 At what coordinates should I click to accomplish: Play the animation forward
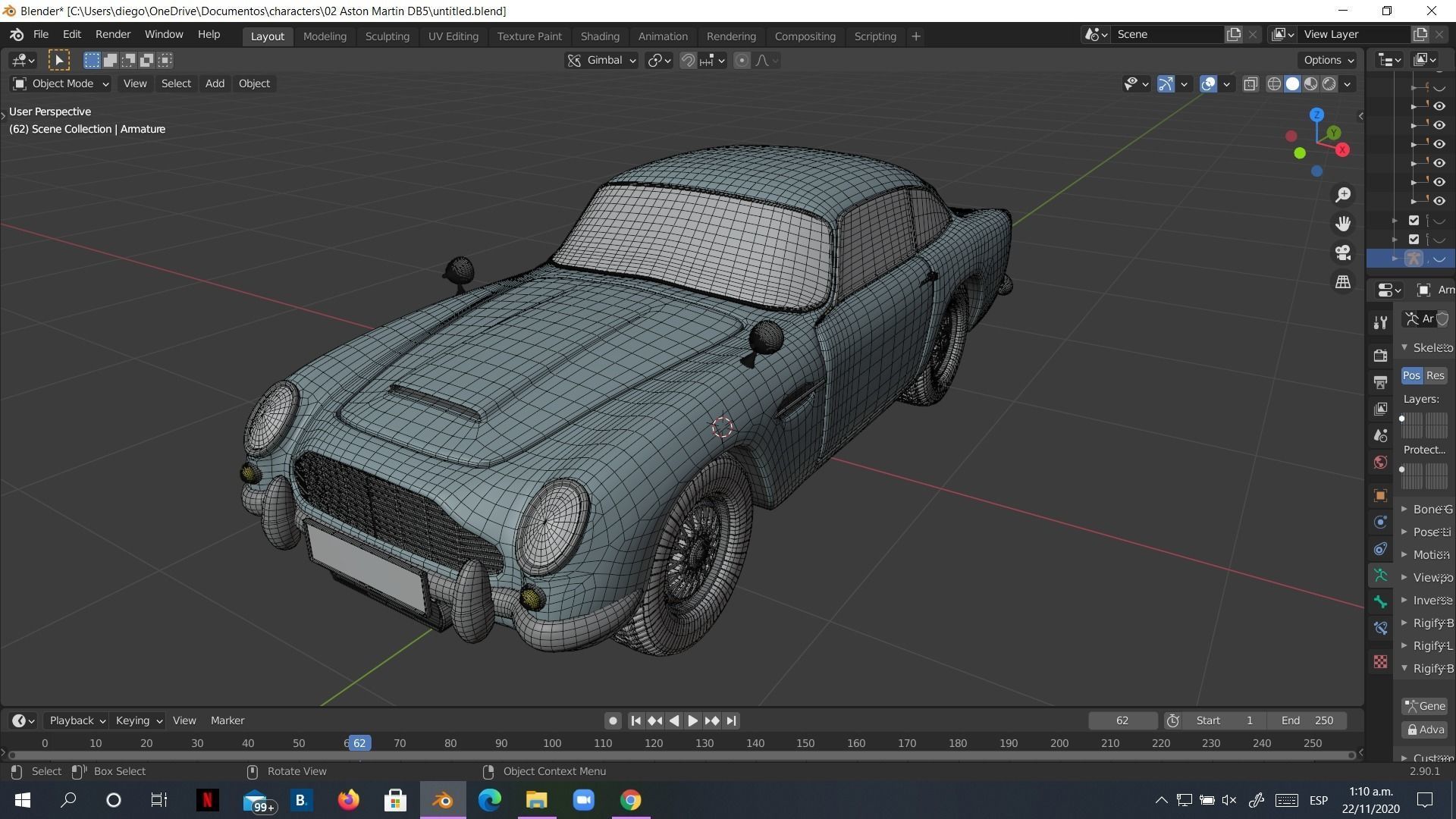692,720
